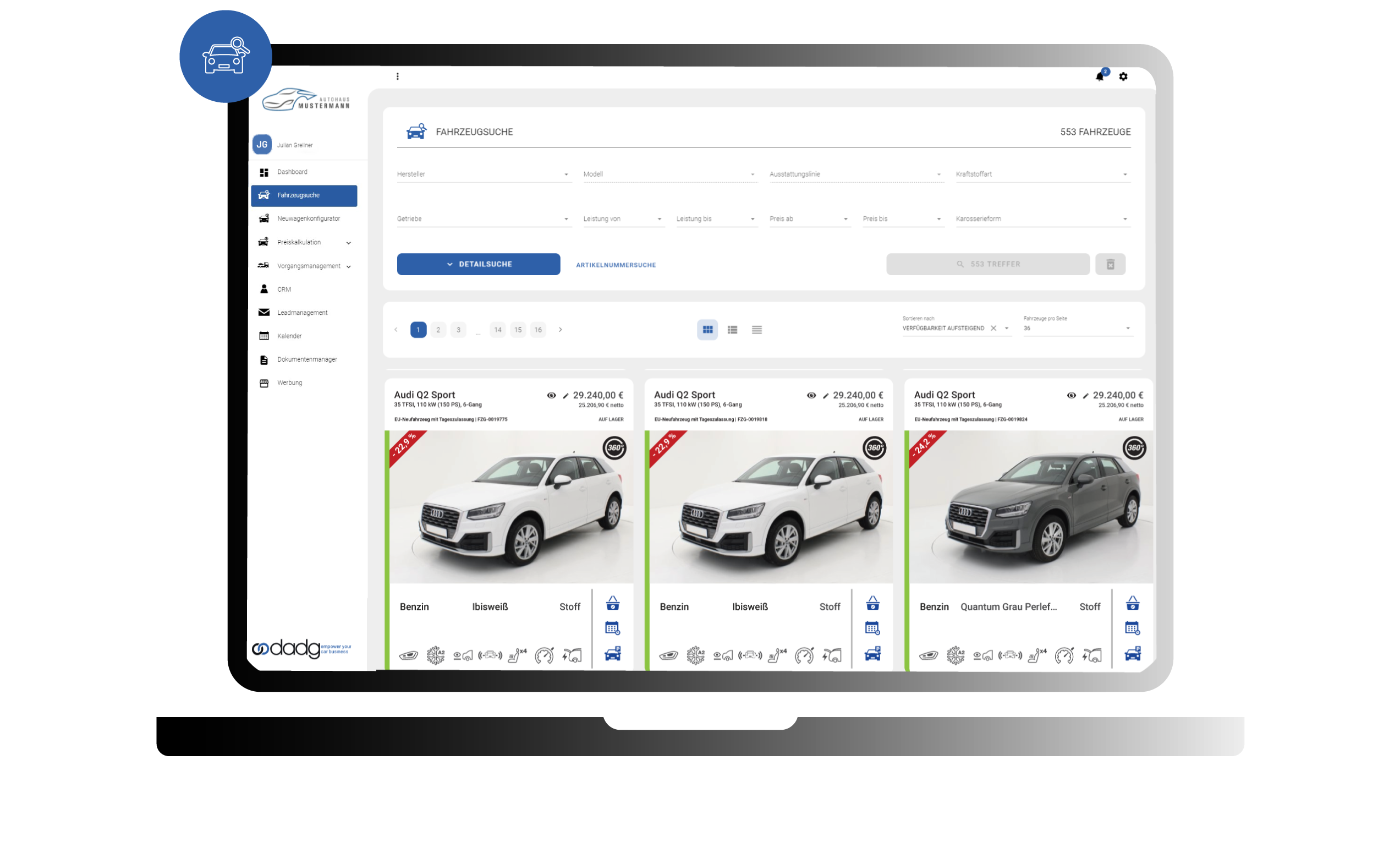This screenshot has width=1400, height=853.
Task: Click car action icon on FZG-0019775 card
Action: (612, 654)
